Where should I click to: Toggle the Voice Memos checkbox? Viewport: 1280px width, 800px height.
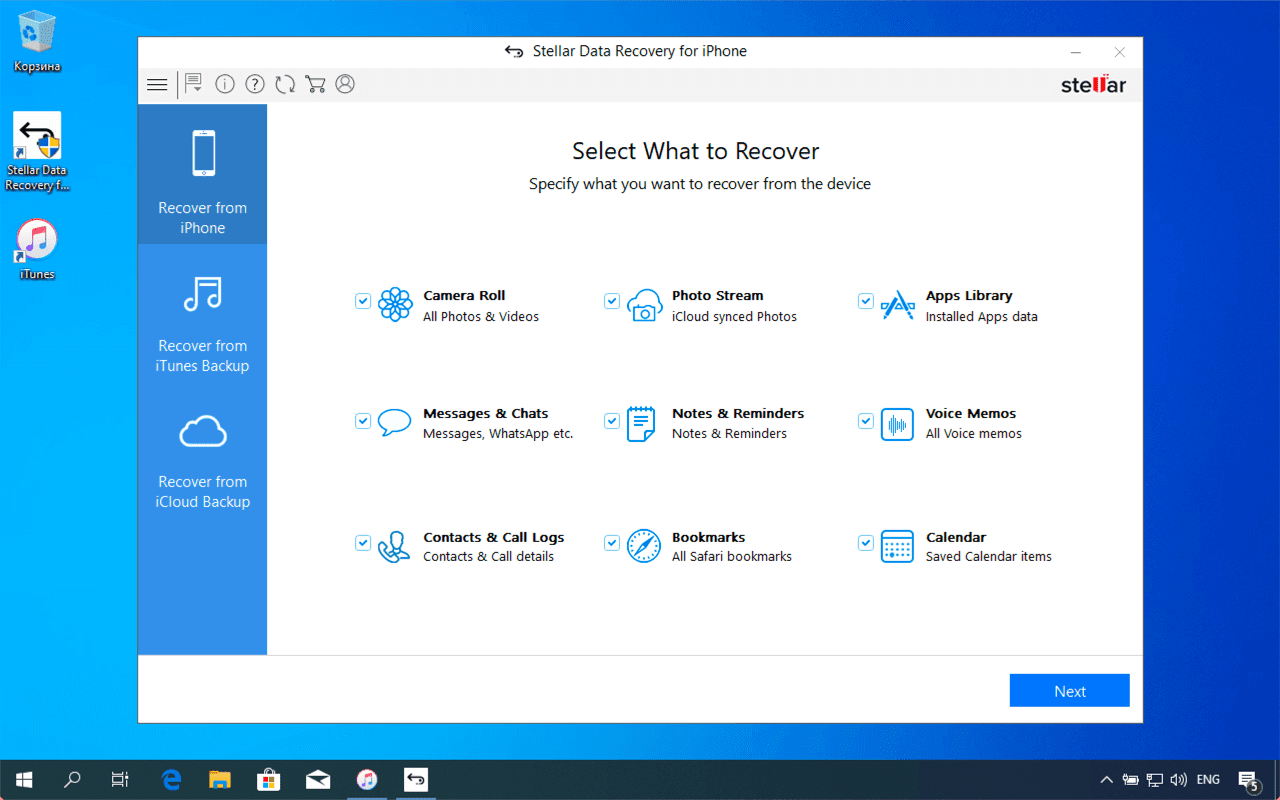tap(866, 421)
